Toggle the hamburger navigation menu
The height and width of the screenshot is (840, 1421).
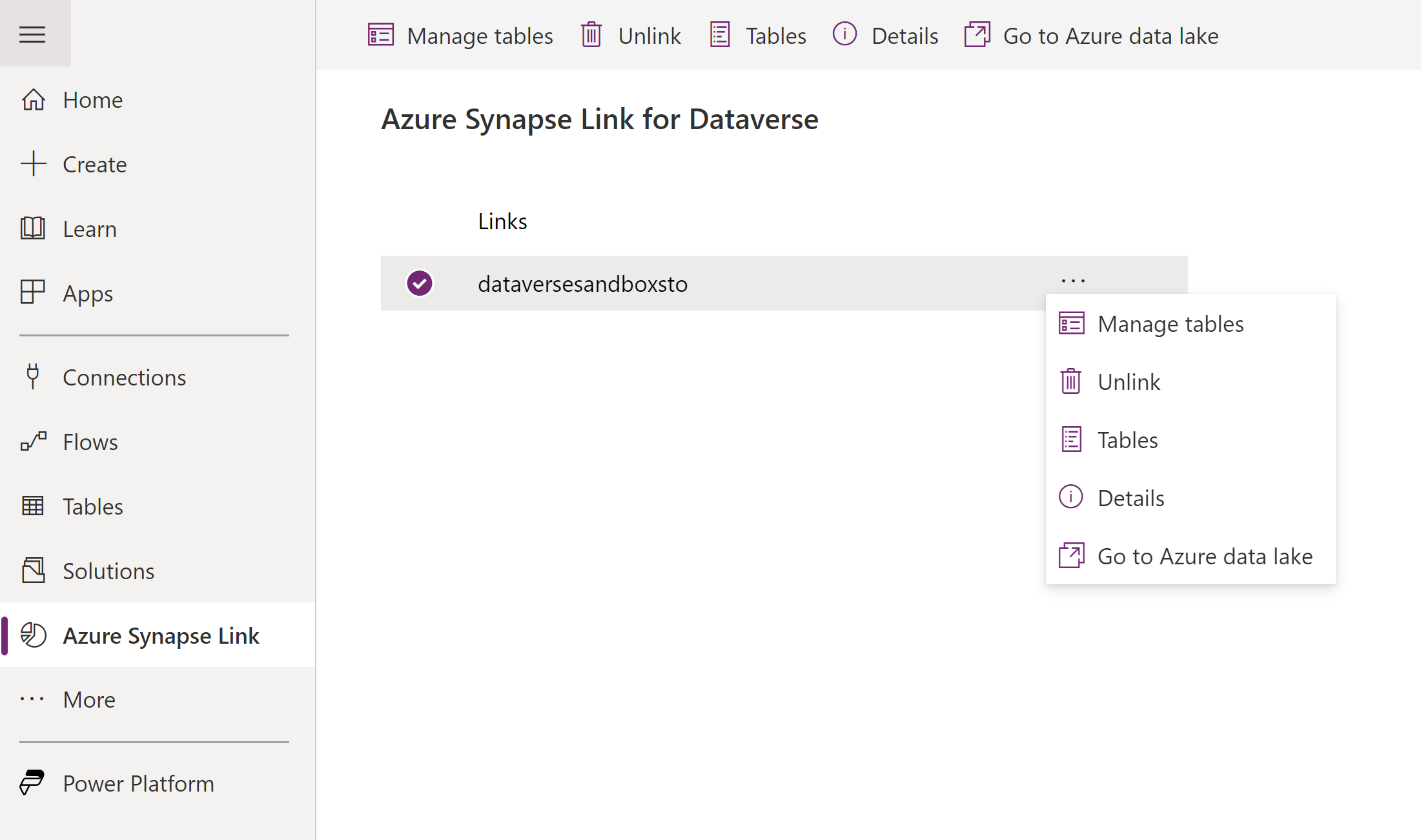32,34
